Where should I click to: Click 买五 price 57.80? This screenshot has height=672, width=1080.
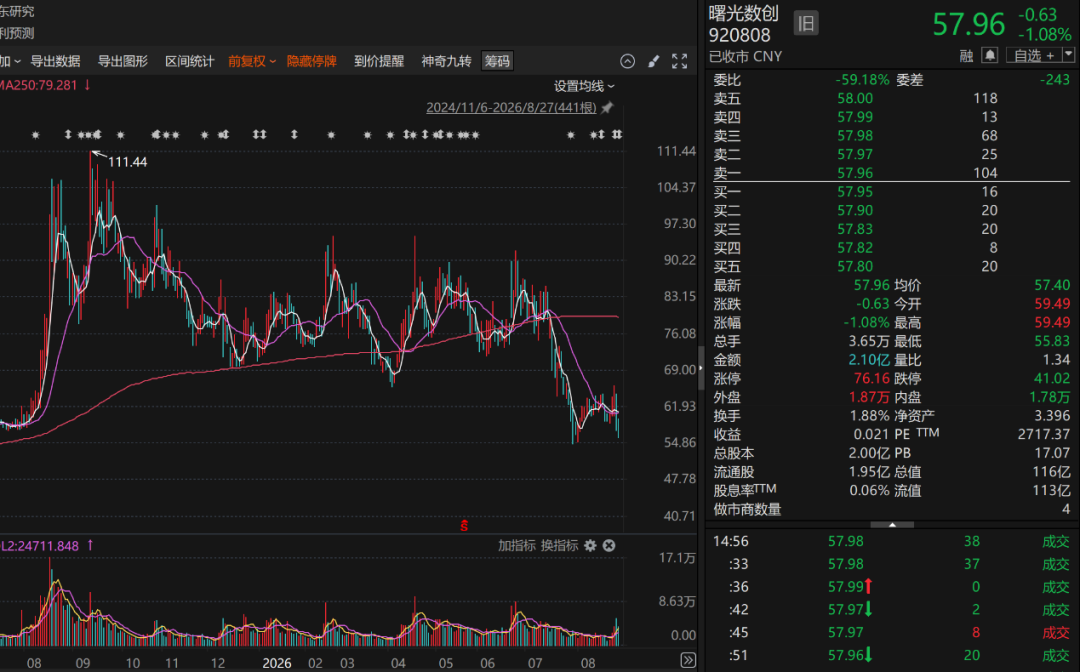(x=855, y=266)
